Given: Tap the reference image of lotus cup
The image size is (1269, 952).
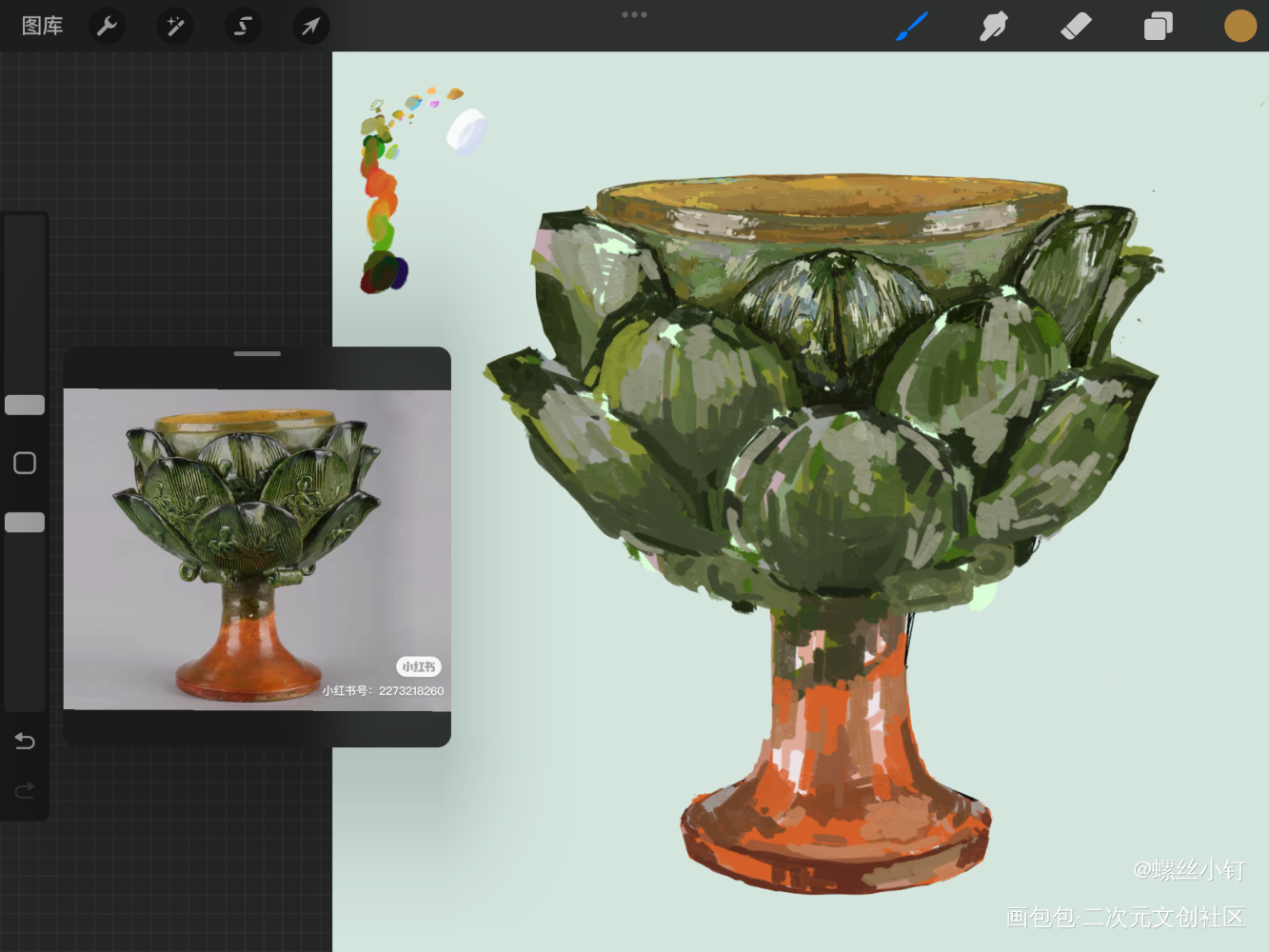Looking at the screenshot, I should 257,549.
